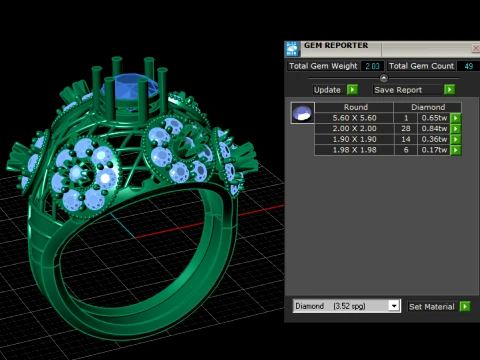Click the Total Gem Count label
This screenshot has width=480, height=360.
coord(421,66)
